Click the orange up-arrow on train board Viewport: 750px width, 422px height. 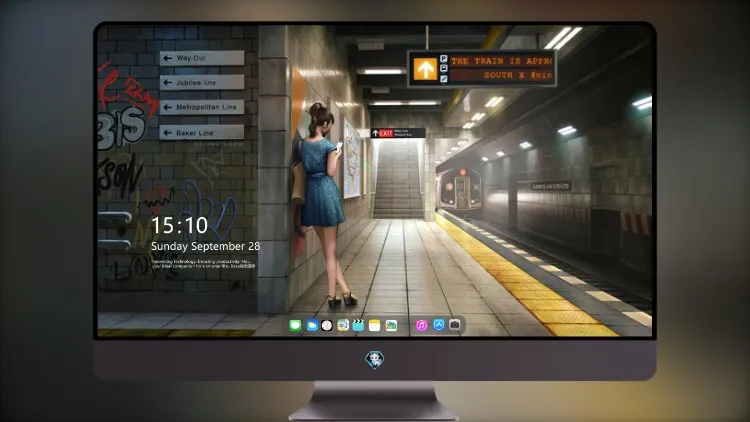(x=425, y=69)
